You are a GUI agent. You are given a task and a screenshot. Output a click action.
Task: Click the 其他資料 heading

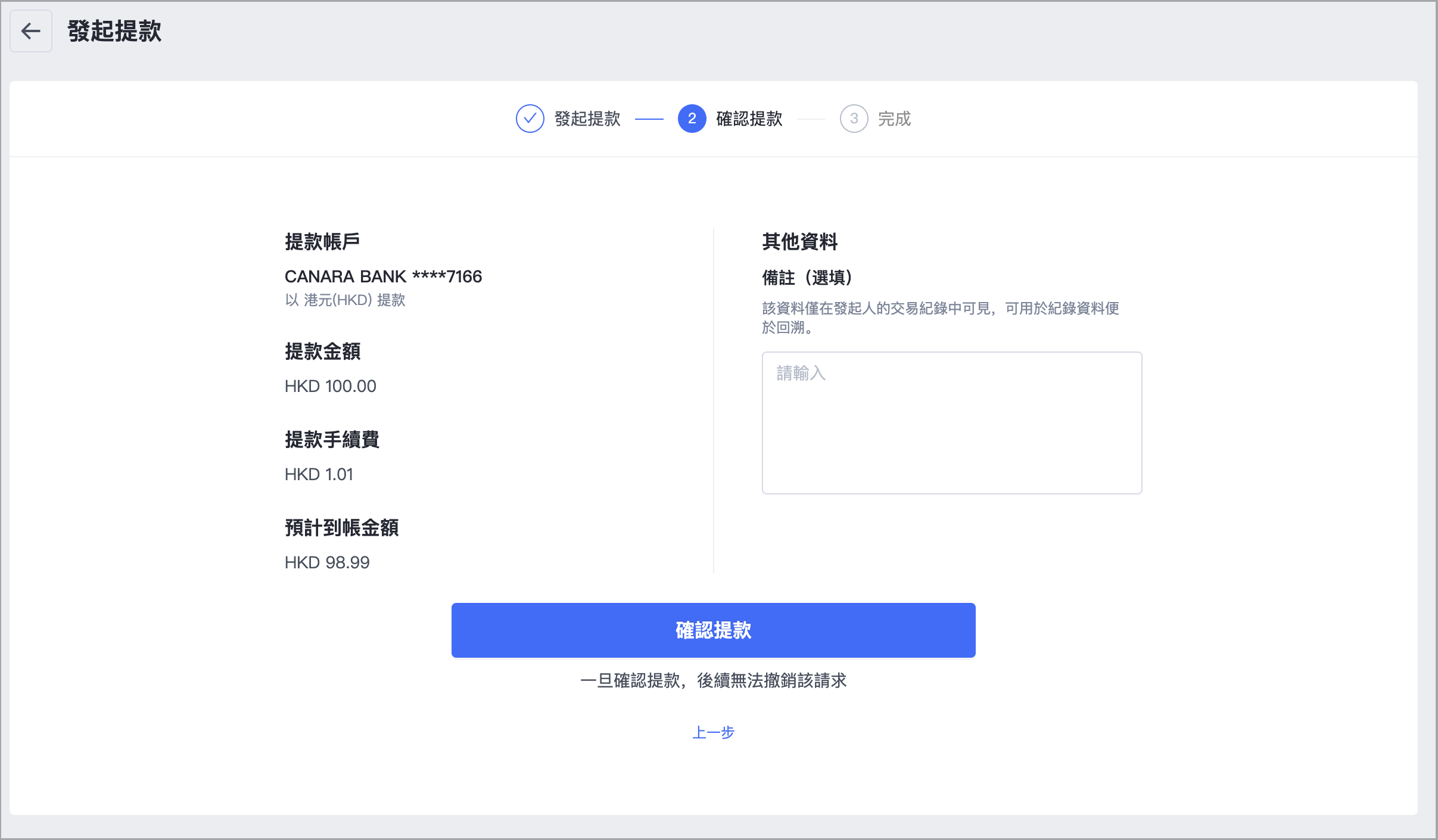pos(800,241)
